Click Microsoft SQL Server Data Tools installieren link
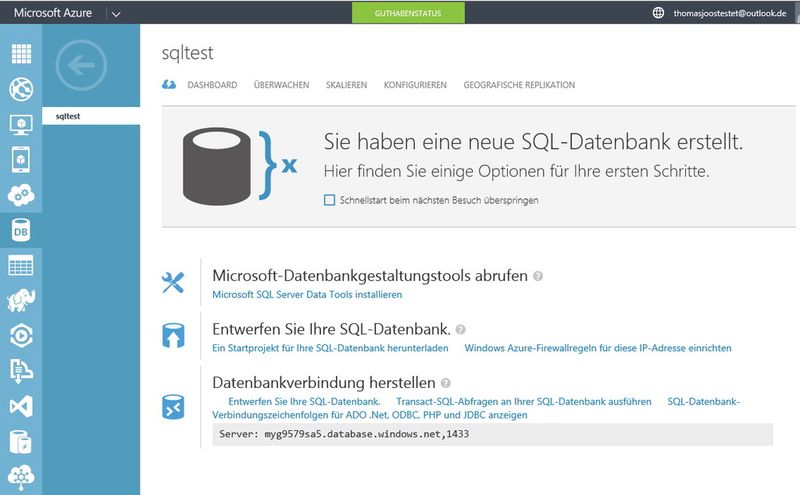800x495 pixels. [307, 294]
